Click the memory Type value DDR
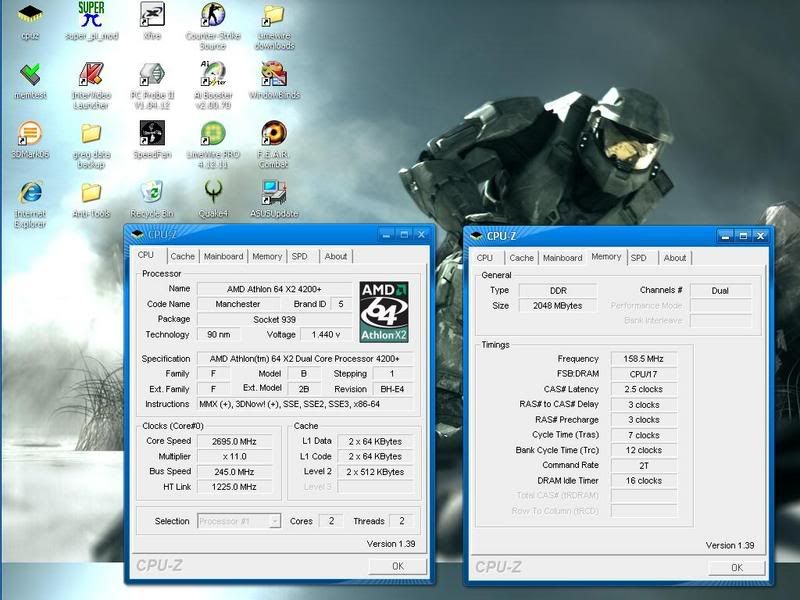The image size is (800, 600). [558, 290]
